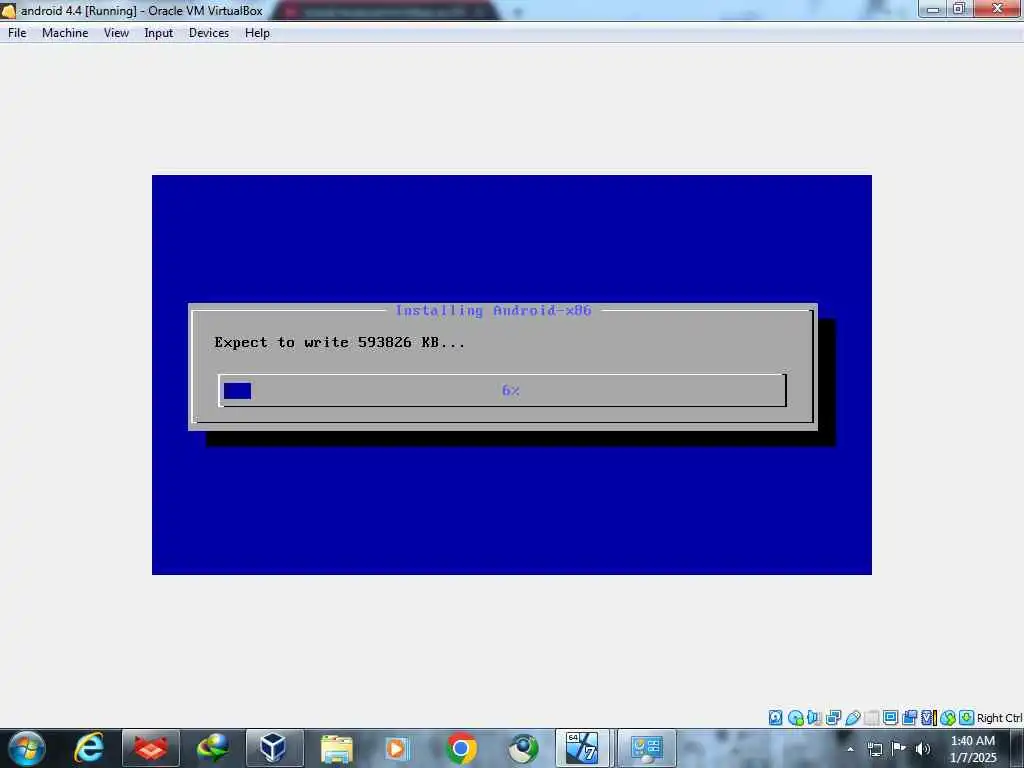
Task: Click the volume speaker tray icon
Action: click(922, 749)
